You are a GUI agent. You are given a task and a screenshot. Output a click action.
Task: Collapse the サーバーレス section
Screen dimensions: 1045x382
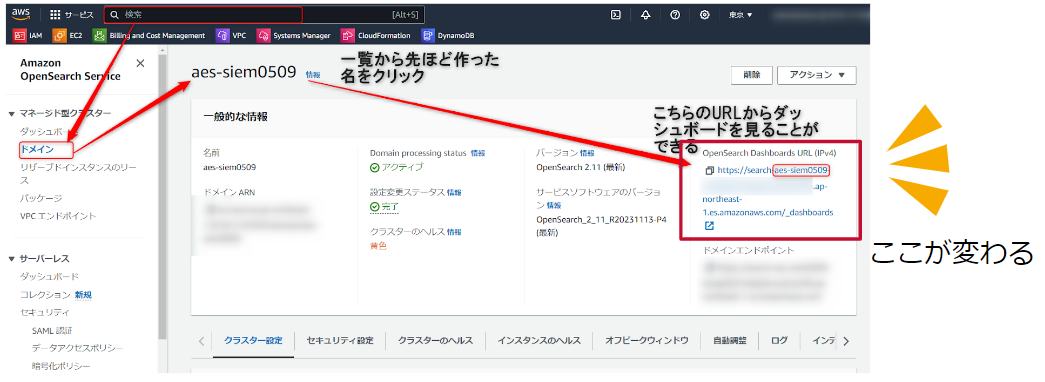click(x=12, y=259)
